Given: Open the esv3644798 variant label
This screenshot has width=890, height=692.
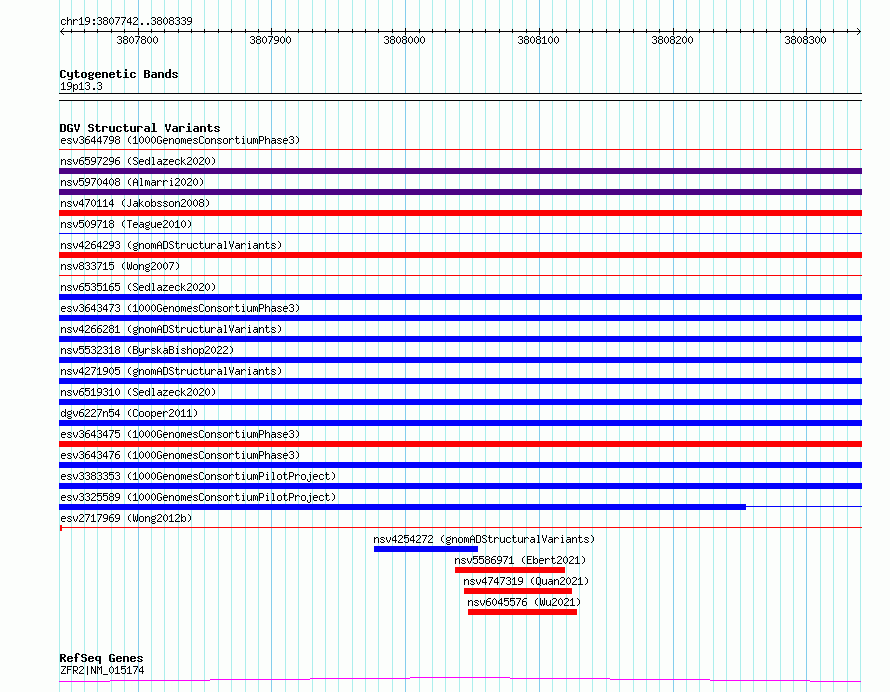Looking at the screenshot, I should tap(179, 140).
